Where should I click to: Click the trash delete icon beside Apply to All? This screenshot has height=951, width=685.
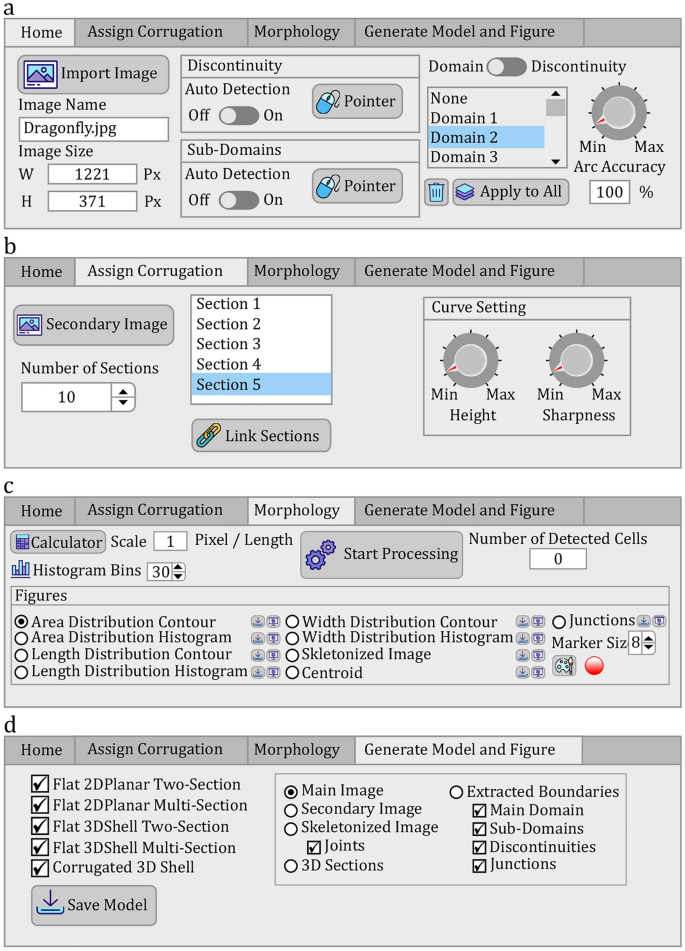click(x=436, y=192)
